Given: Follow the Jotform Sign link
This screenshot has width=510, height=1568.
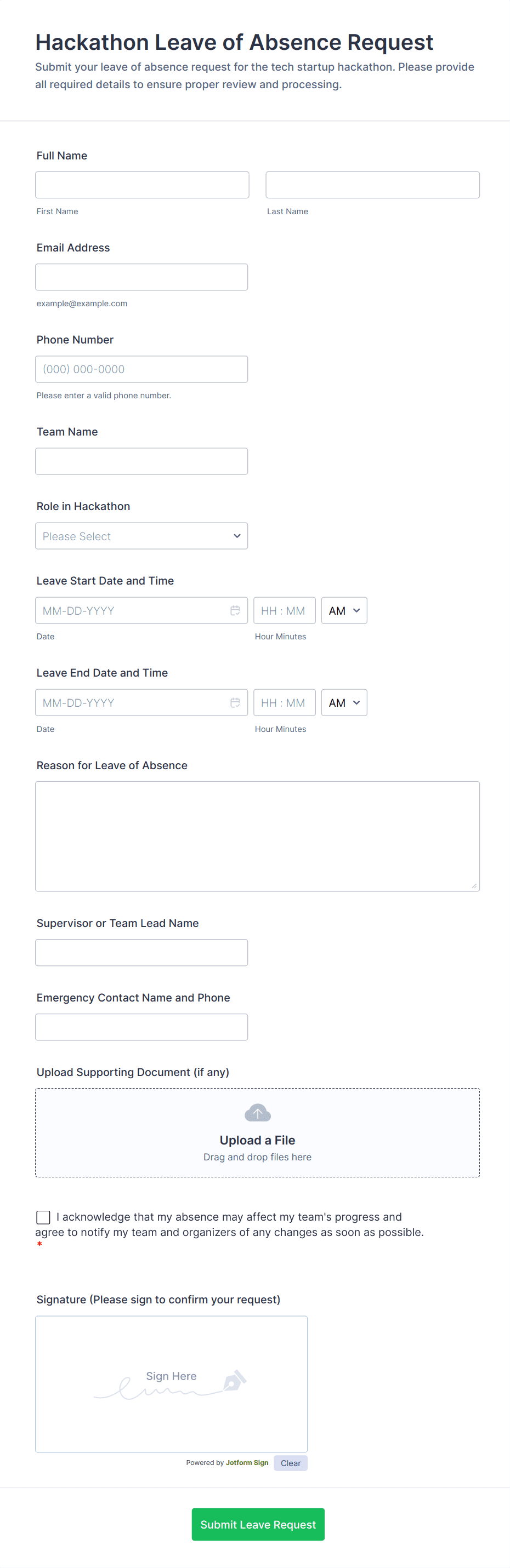Looking at the screenshot, I should tap(247, 1463).
